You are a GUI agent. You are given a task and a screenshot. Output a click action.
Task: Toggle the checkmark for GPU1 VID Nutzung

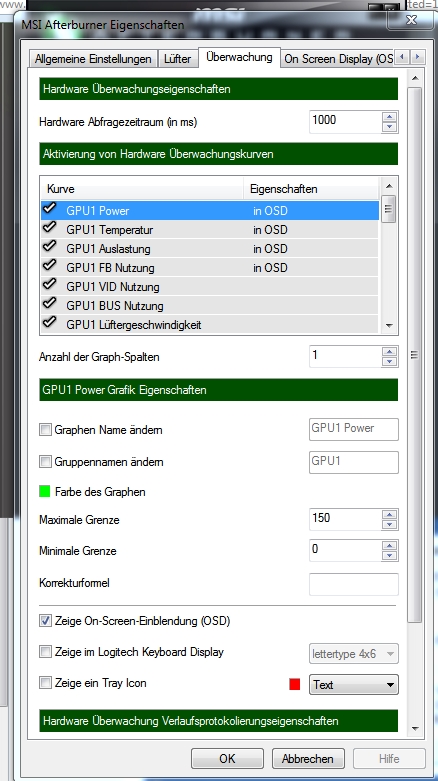(x=49, y=284)
